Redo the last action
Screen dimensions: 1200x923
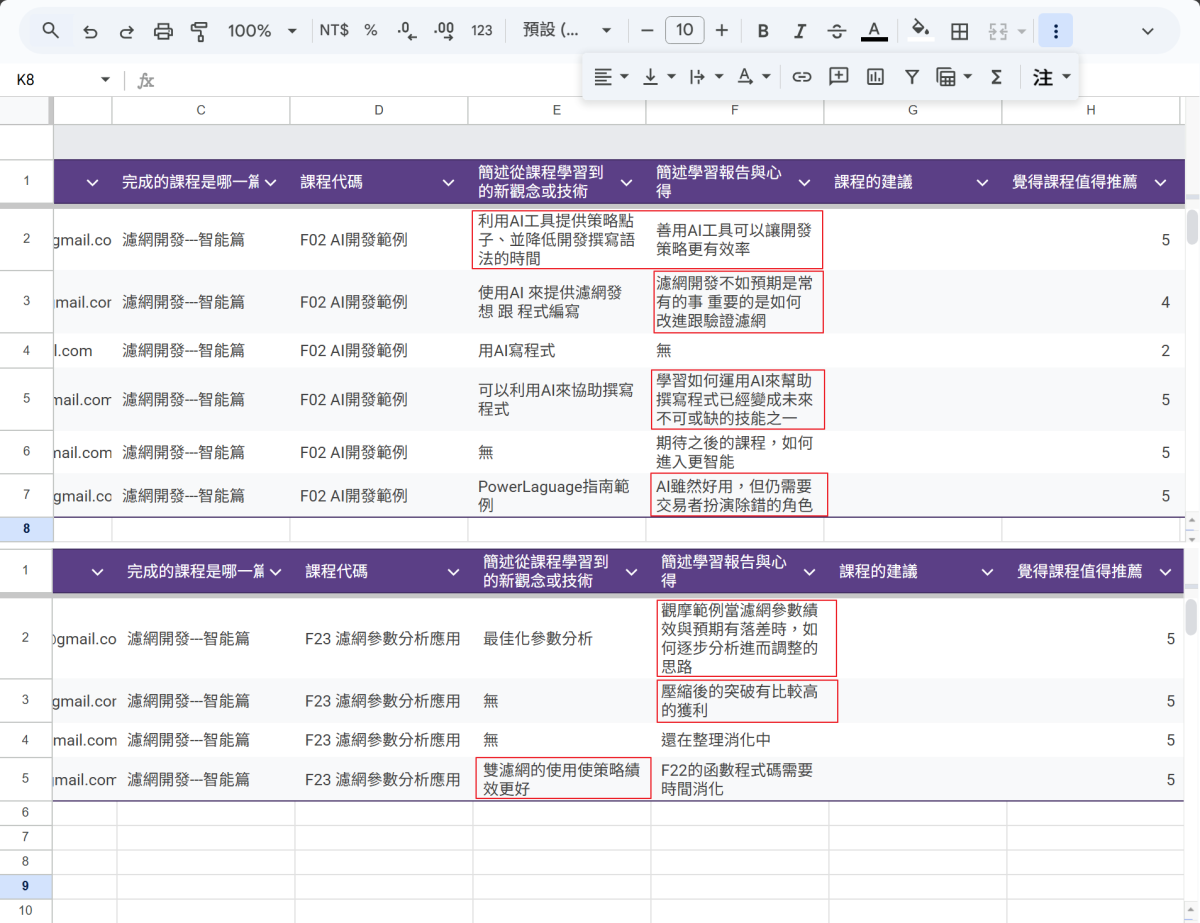point(126,31)
